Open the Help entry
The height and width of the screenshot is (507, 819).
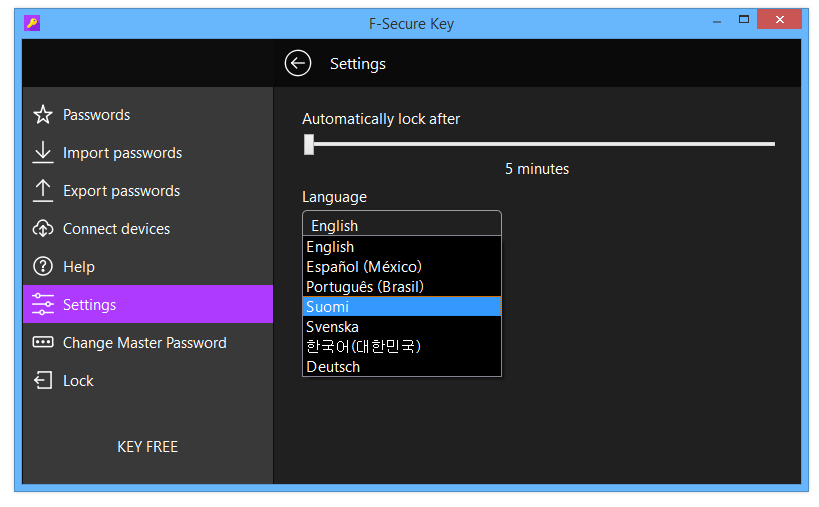148,266
